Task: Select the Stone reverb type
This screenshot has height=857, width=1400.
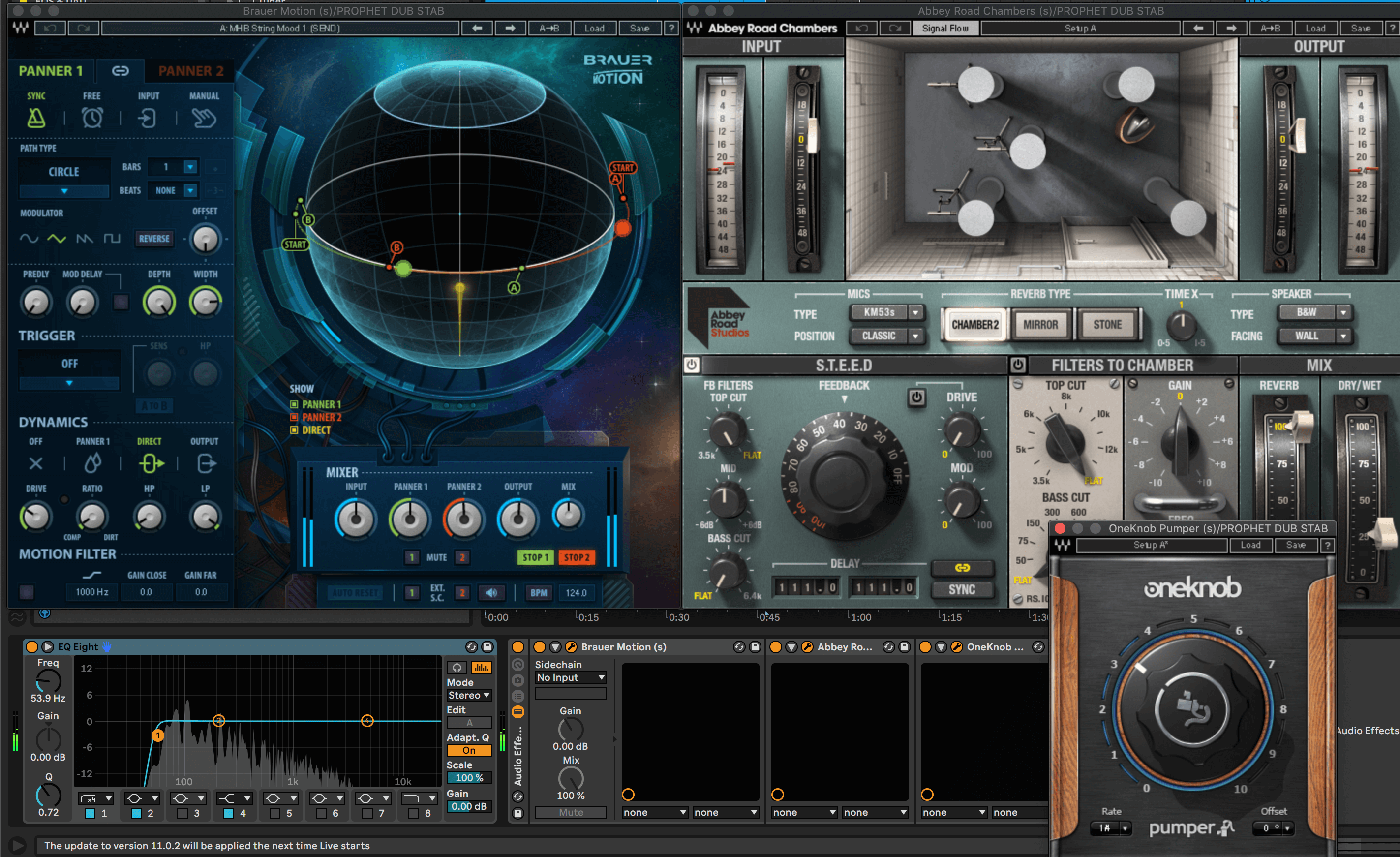Action: 1107,325
